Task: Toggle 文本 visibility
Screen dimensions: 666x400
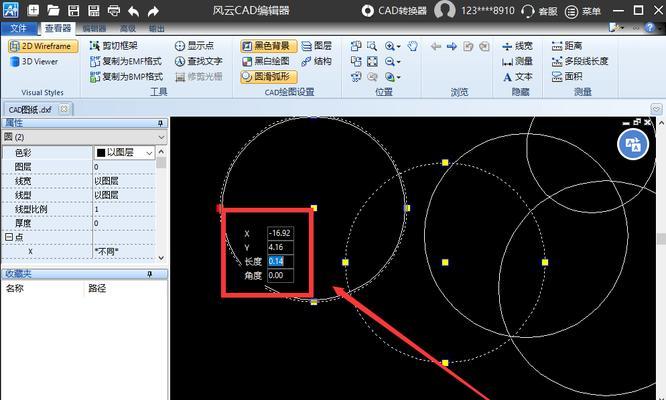Action: tap(517, 77)
